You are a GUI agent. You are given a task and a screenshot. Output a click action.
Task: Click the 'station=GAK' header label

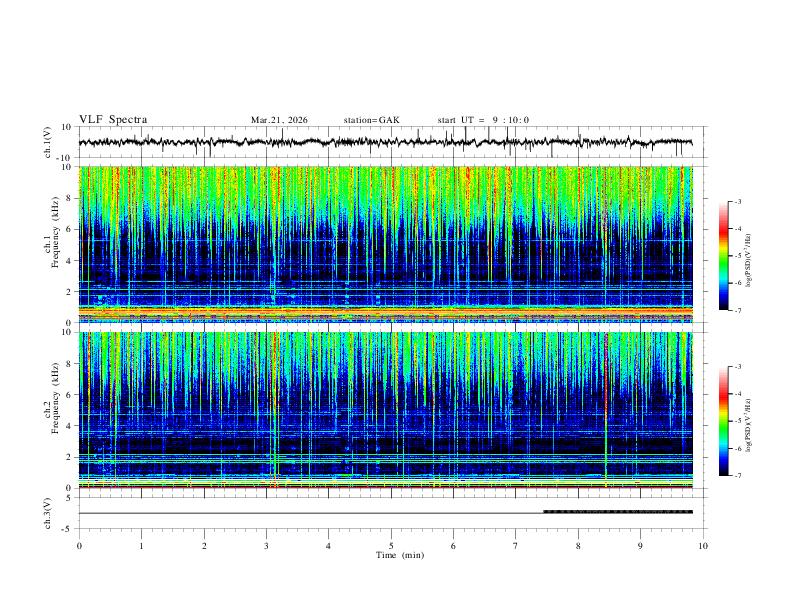pos(371,120)
